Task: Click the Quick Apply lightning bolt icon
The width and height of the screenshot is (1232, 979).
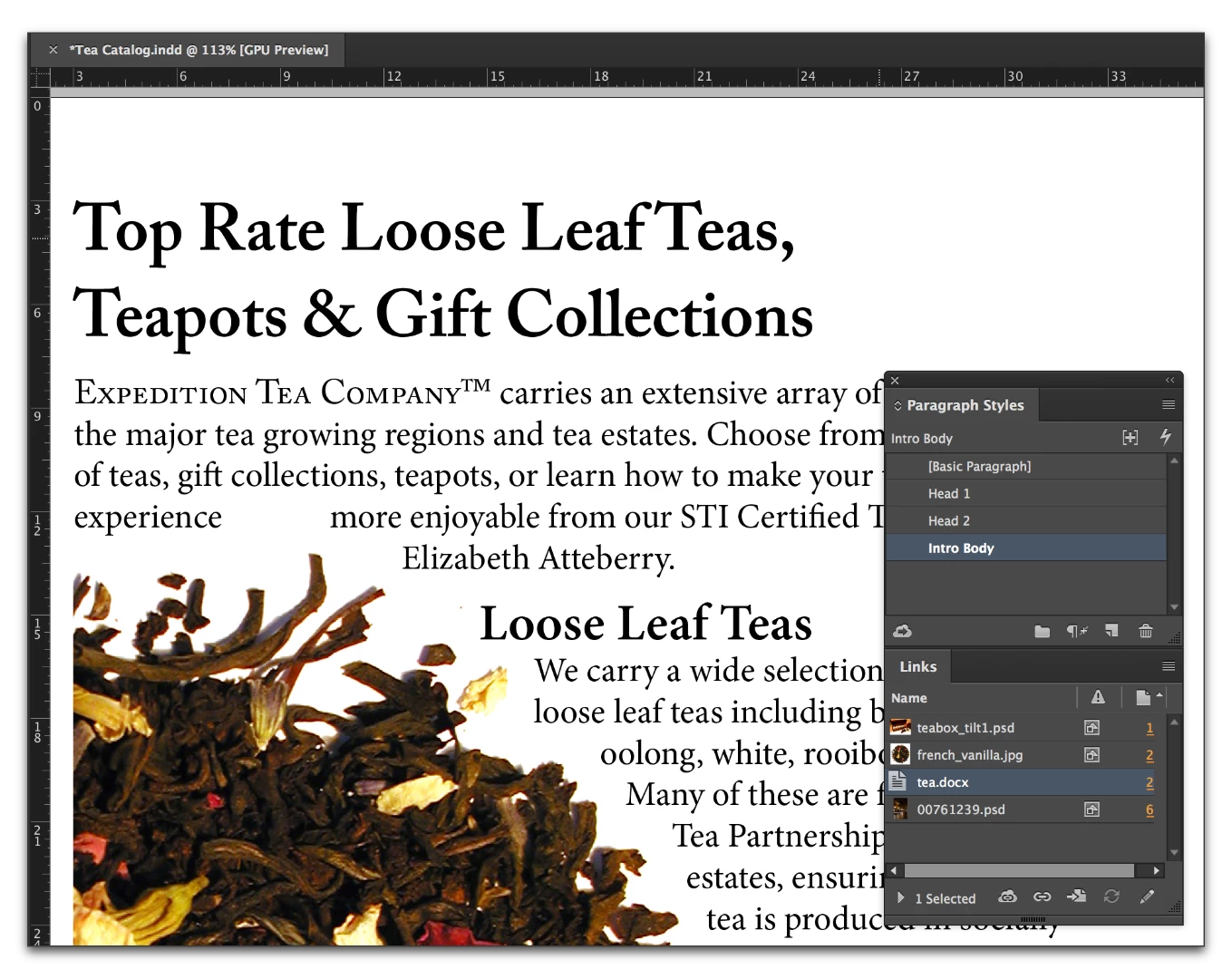Action: click(x=1166, y=437)
